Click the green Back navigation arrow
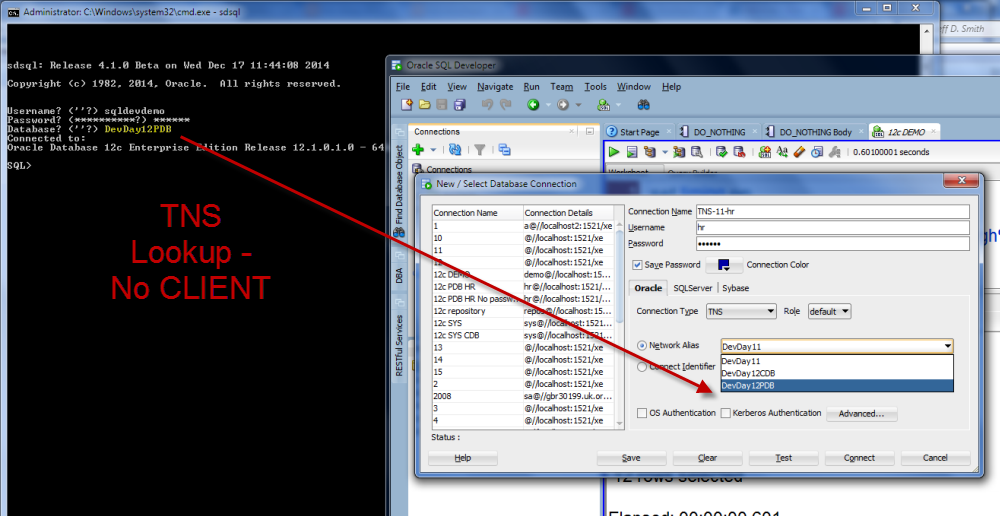Screen dimensions: 1000x516 pos(533,105)
